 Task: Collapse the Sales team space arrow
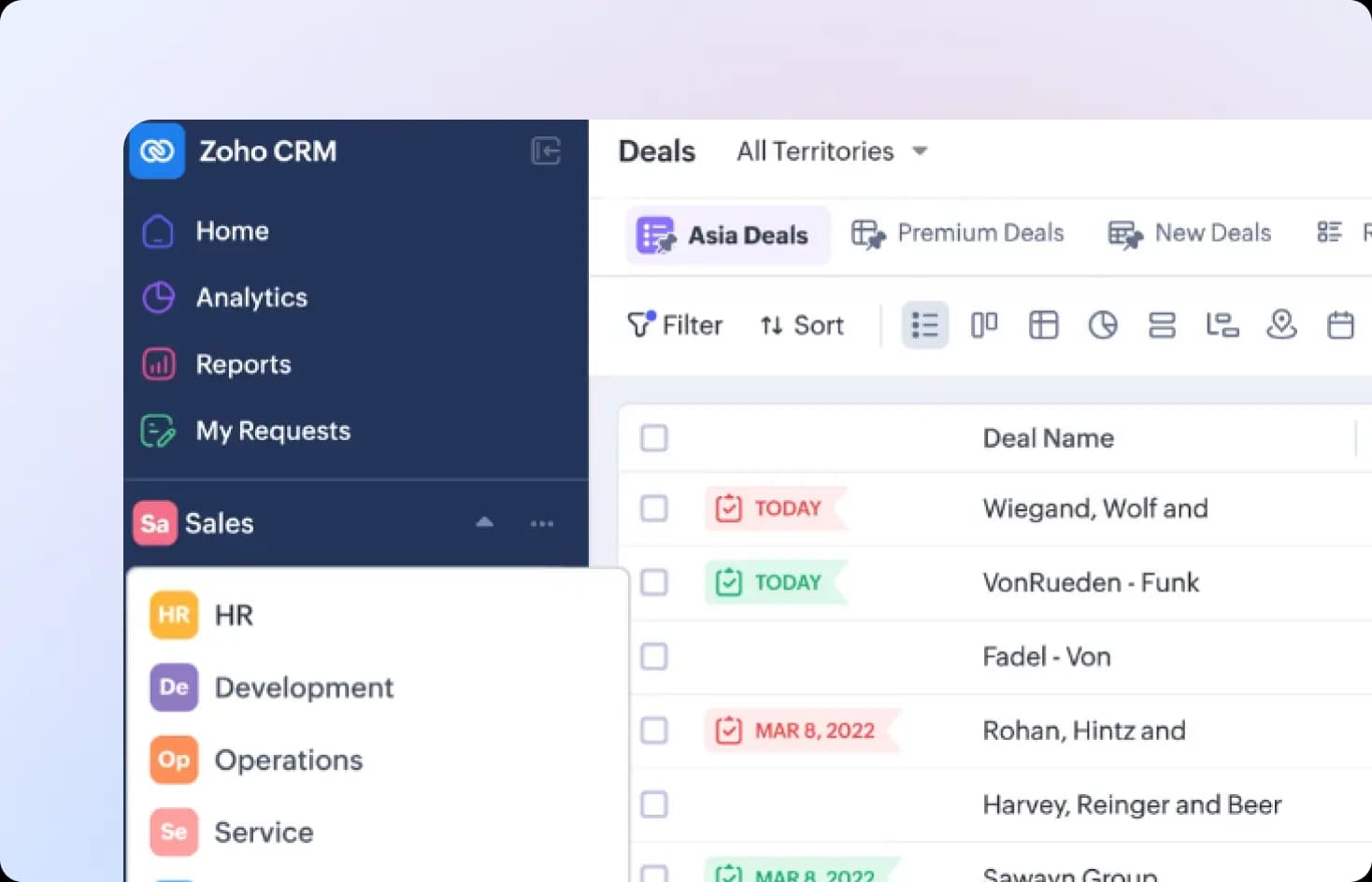point(484,522)
